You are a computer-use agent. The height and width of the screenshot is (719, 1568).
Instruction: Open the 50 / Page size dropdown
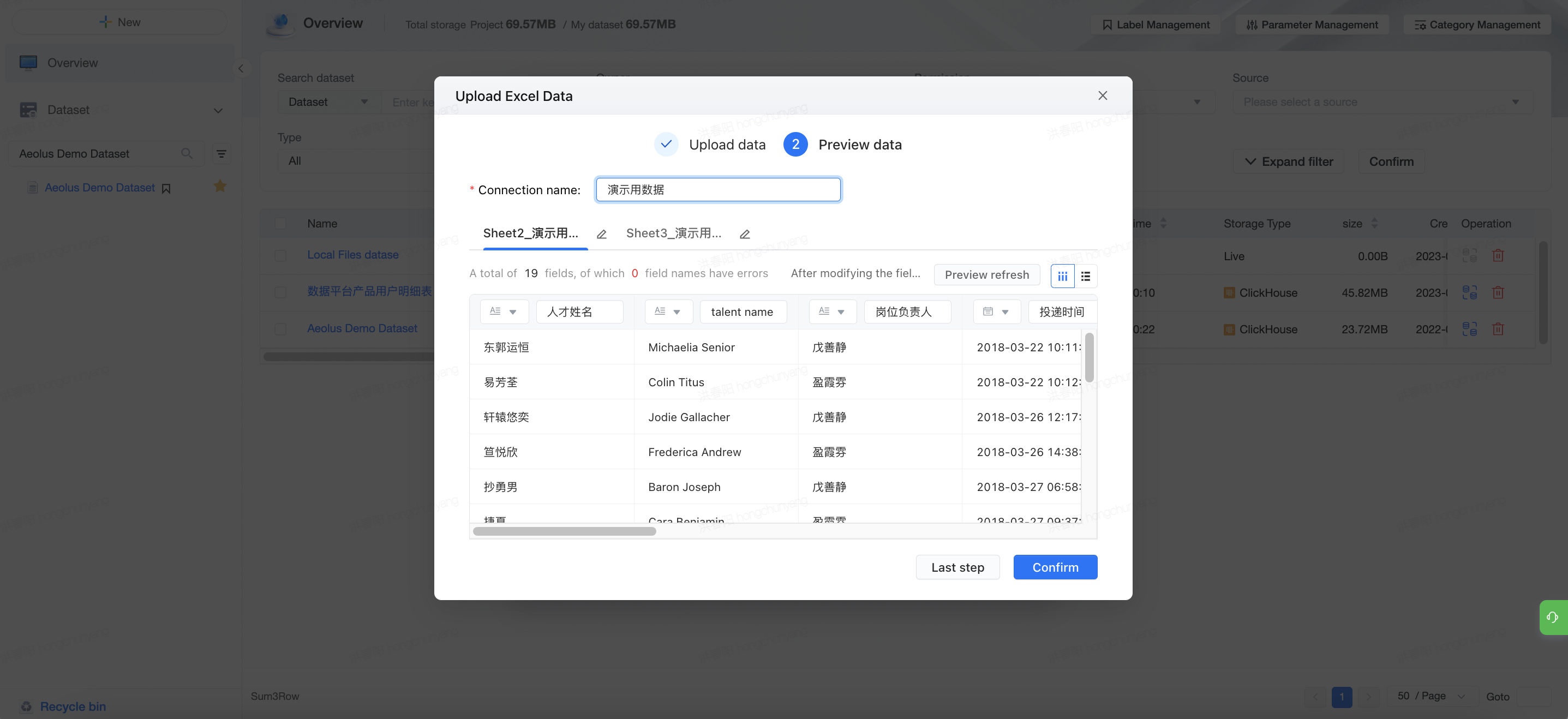1432,696
